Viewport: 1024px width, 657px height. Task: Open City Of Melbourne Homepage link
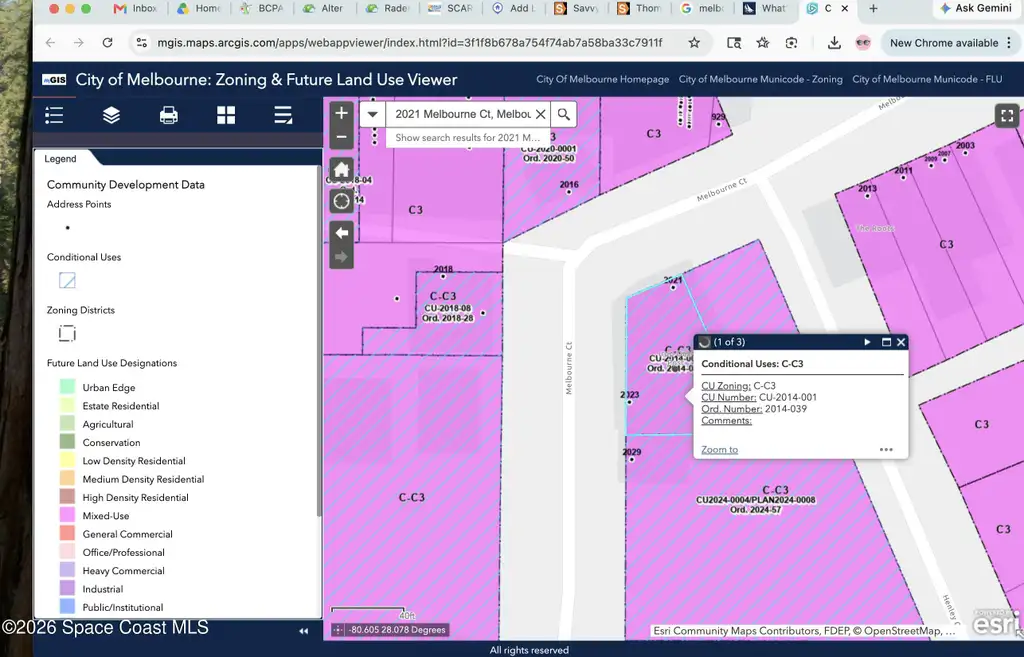coord(602,79)
